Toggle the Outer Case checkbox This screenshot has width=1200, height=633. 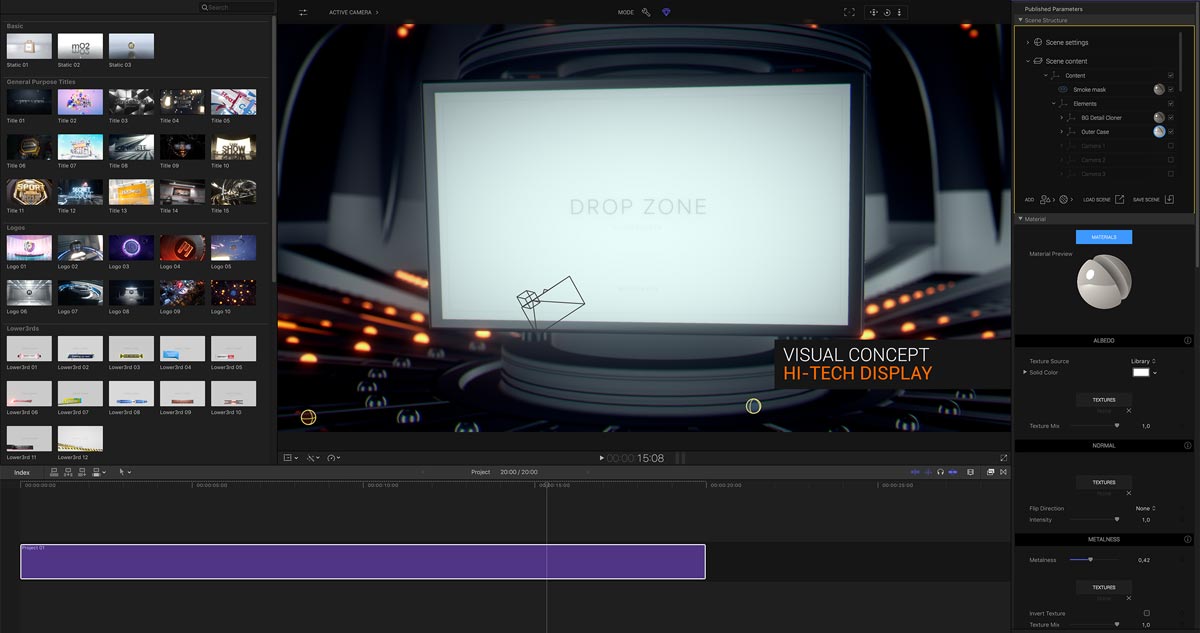tap(1171, 131)
